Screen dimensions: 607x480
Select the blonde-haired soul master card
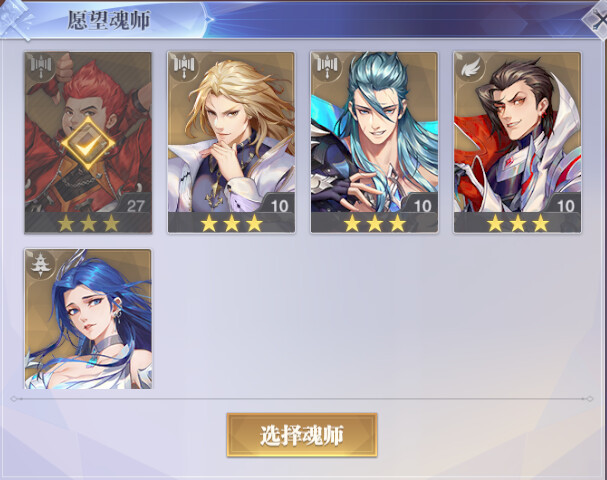[x=231, y=142]
